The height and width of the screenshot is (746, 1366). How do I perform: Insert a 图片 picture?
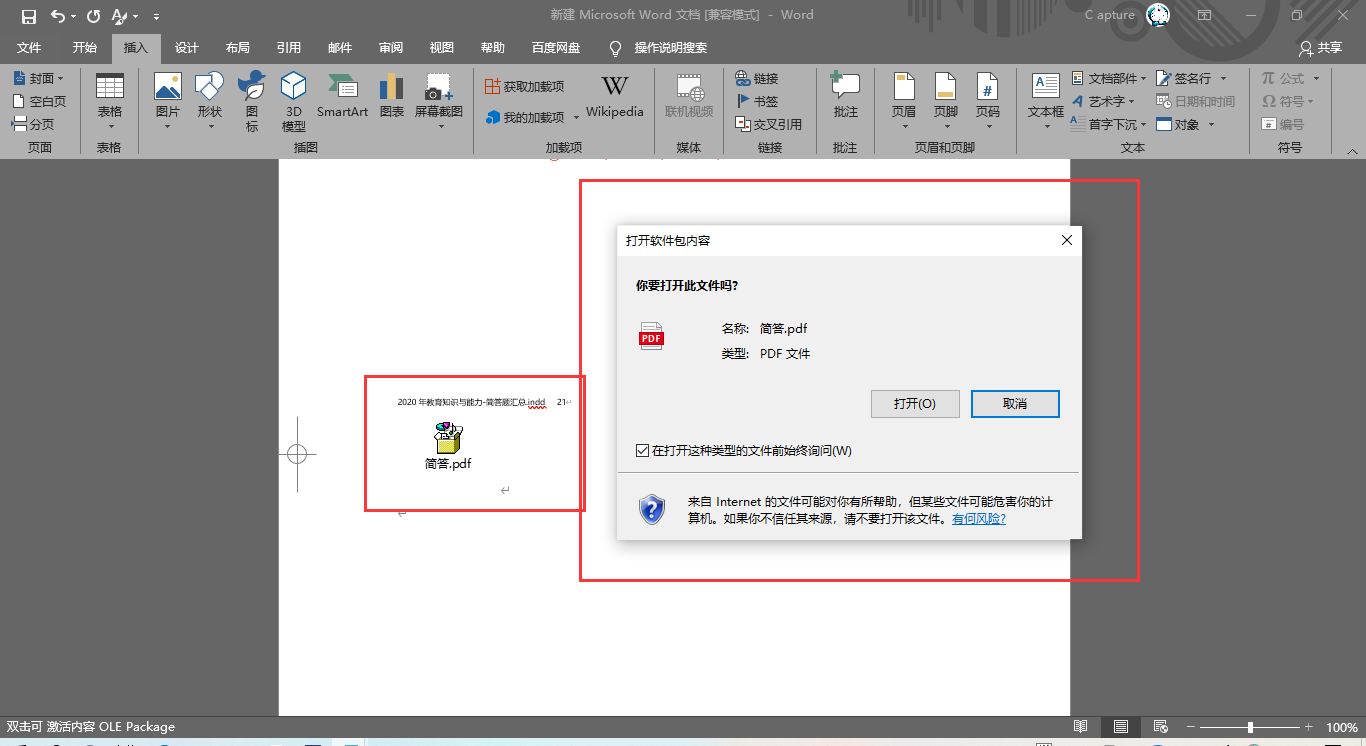point(168,102)
